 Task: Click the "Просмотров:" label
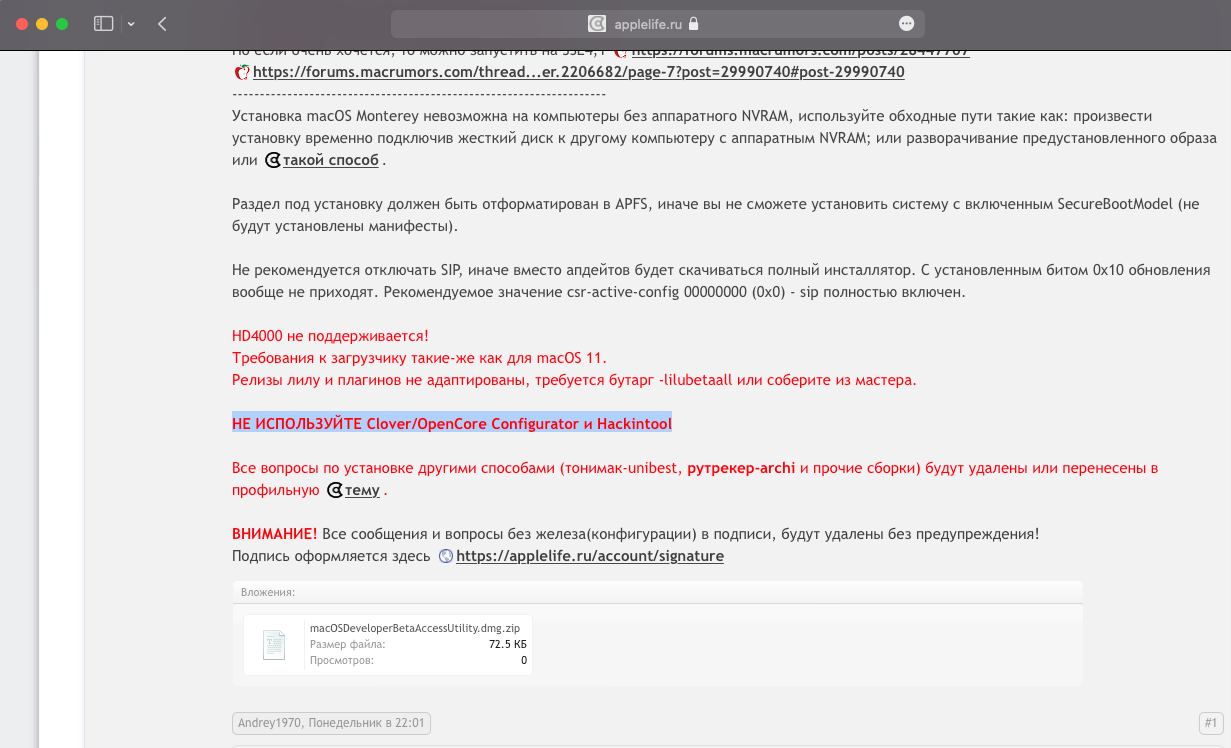[342, 661]
